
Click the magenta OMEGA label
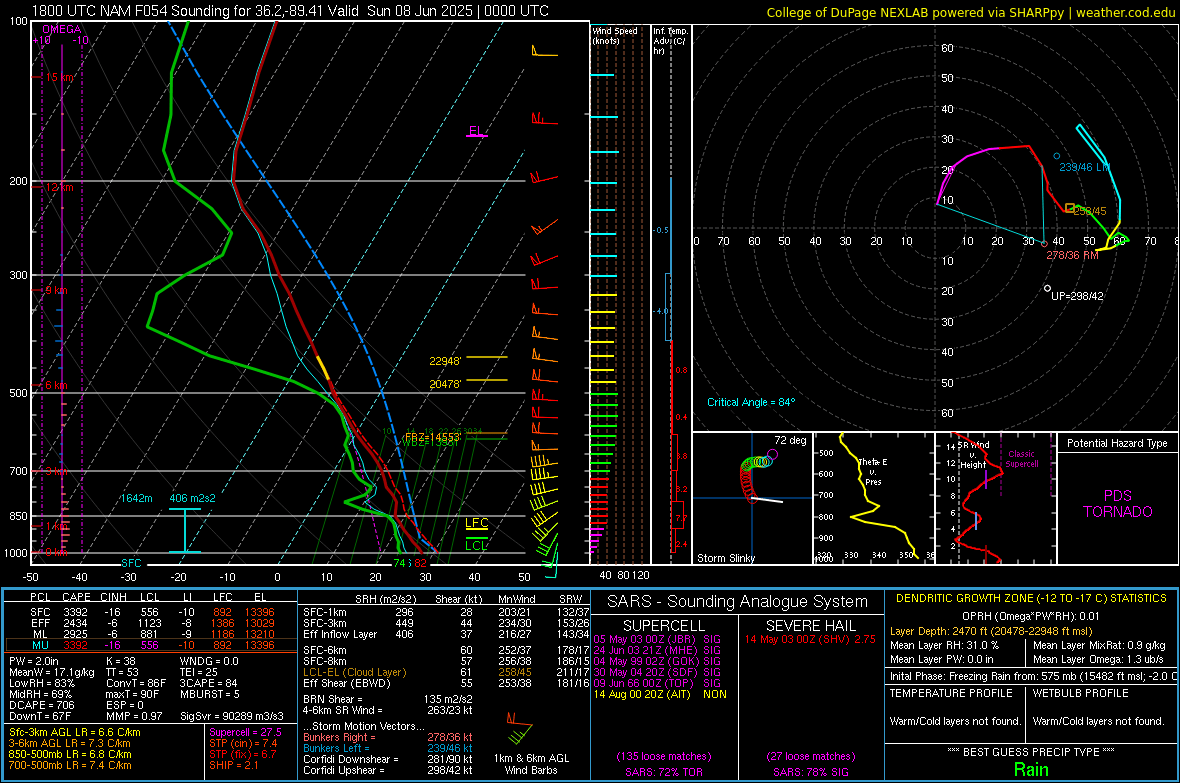click(62, 29)
